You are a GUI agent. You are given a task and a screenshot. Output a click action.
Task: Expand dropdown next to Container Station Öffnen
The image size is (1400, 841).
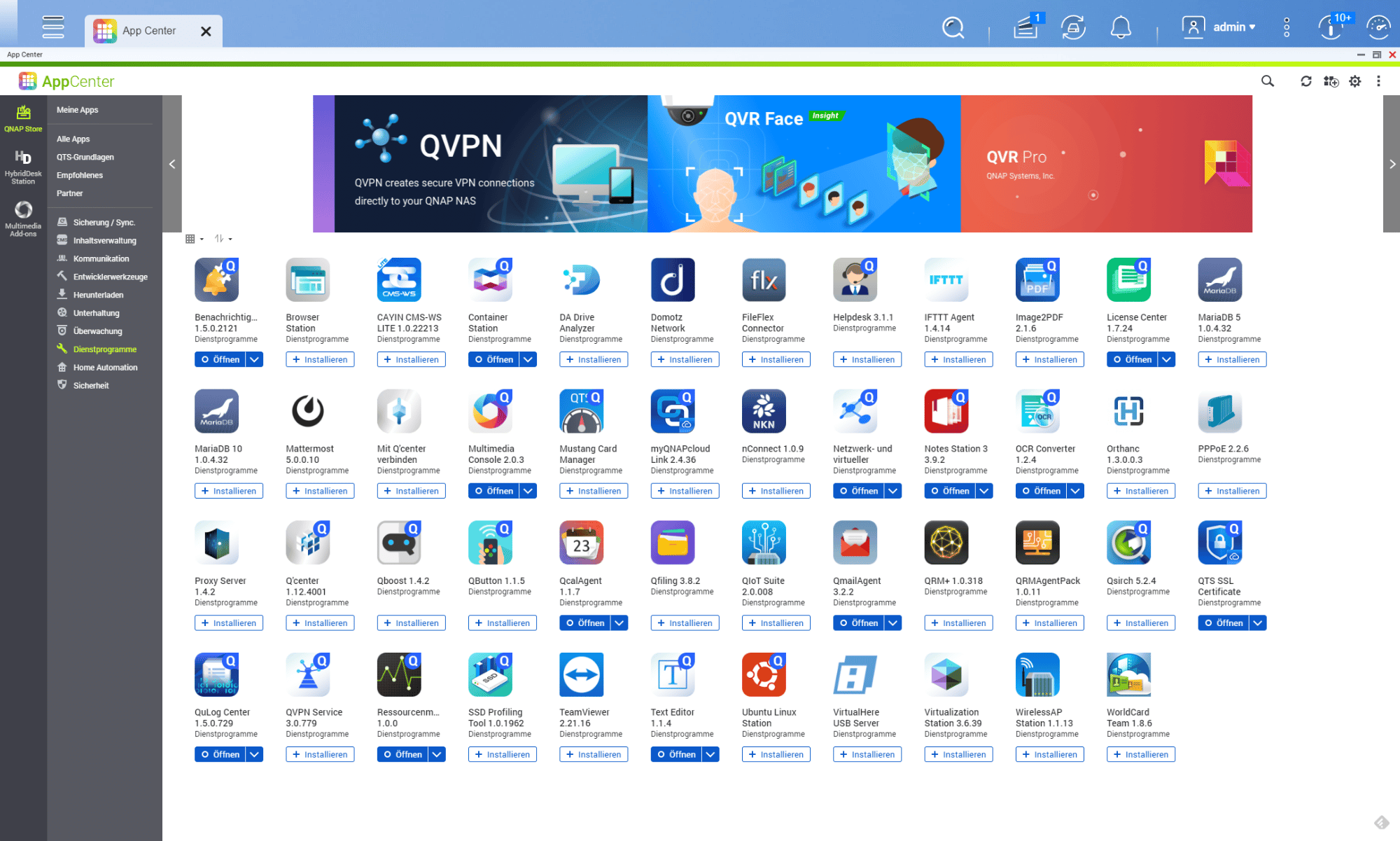(x=528, y=359)
